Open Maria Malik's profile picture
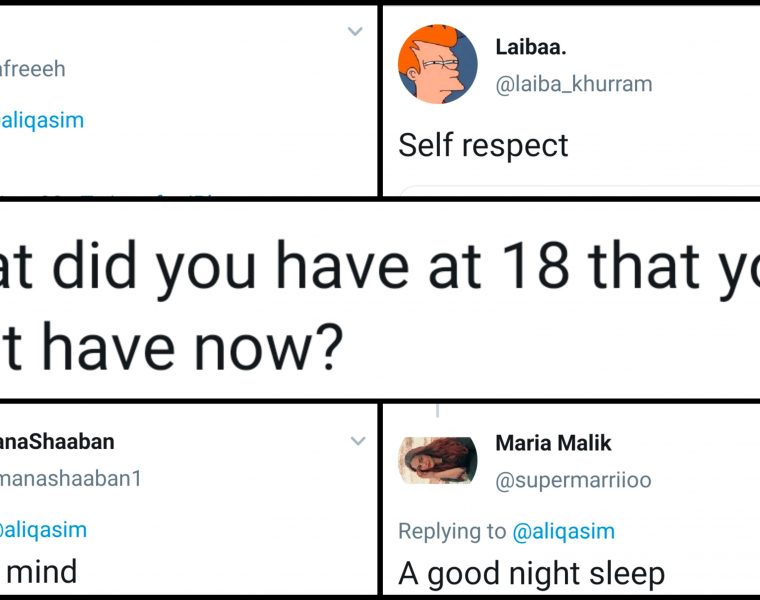The width and height of the screenshot is (760, 600). click(438, 460)
